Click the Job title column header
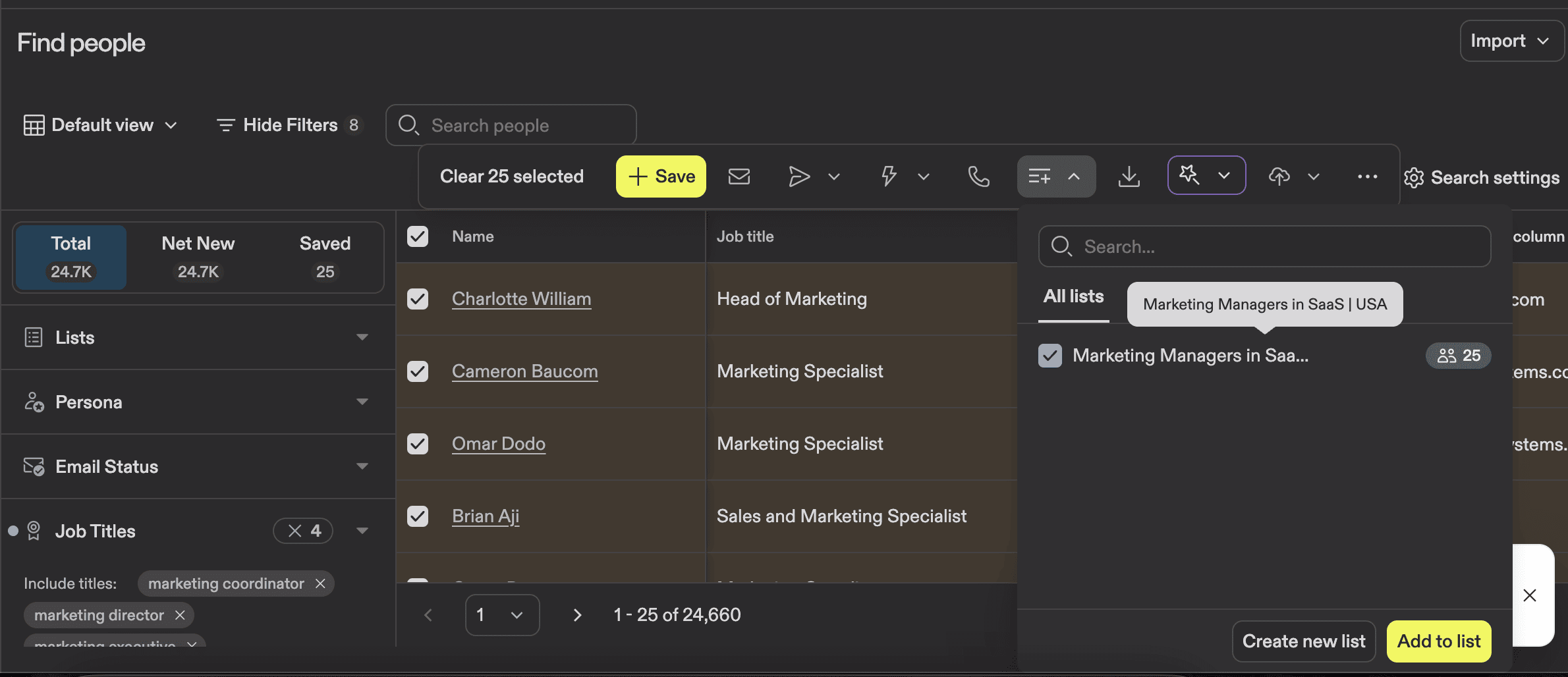The image size is (1568, 677). [745, 236]
